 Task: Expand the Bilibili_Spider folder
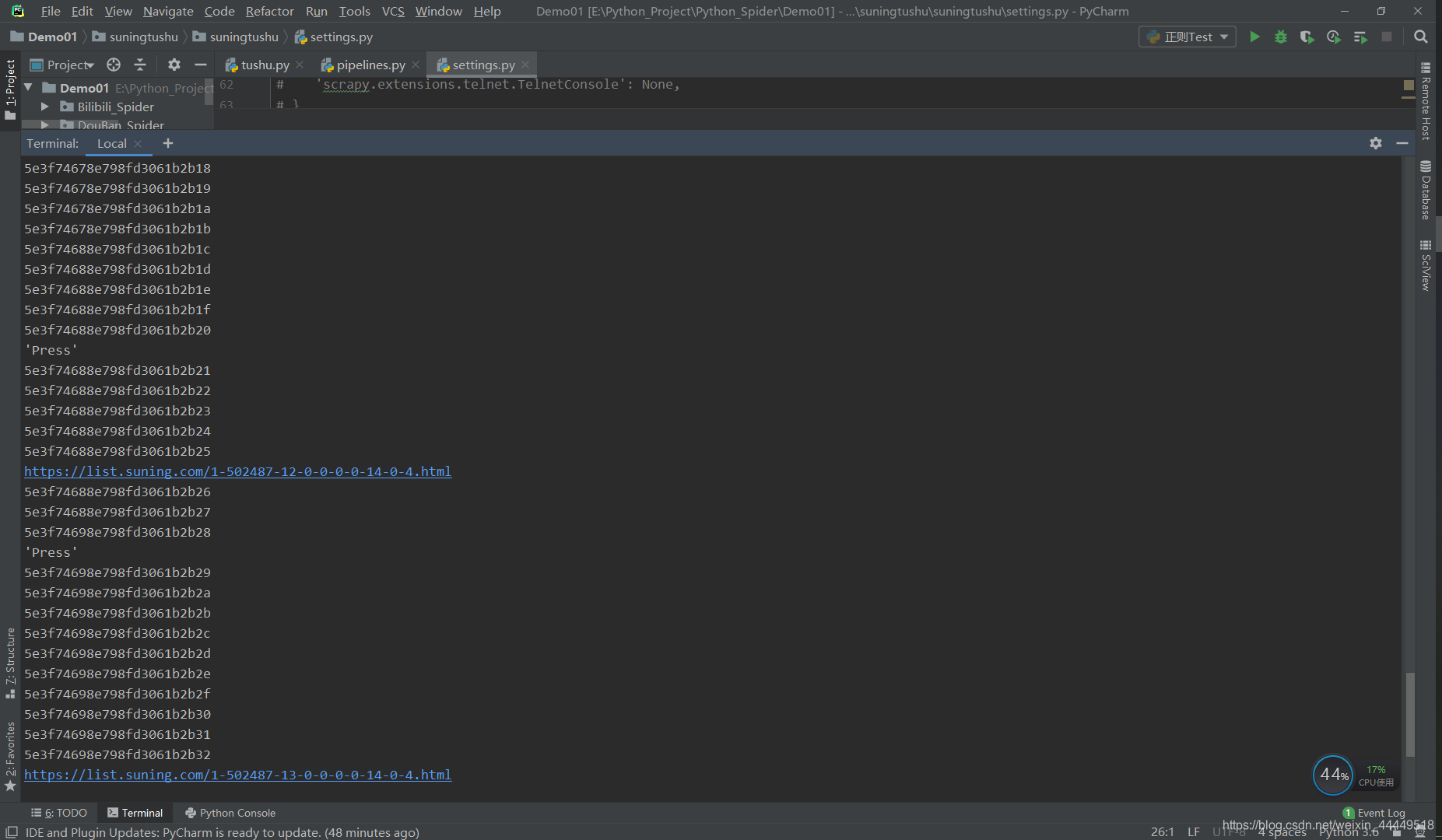pyautogui.click(x=45, y=107)
